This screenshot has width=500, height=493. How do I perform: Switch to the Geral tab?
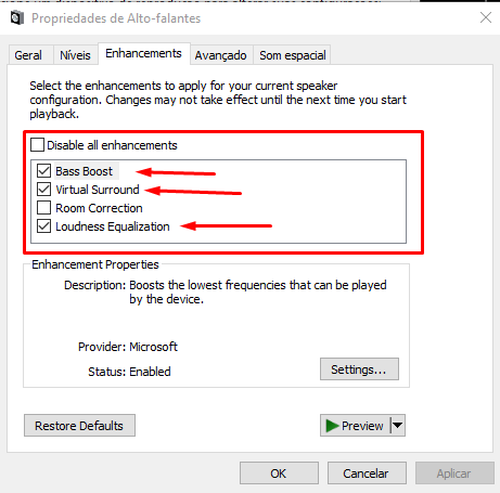tap(28, 55)
